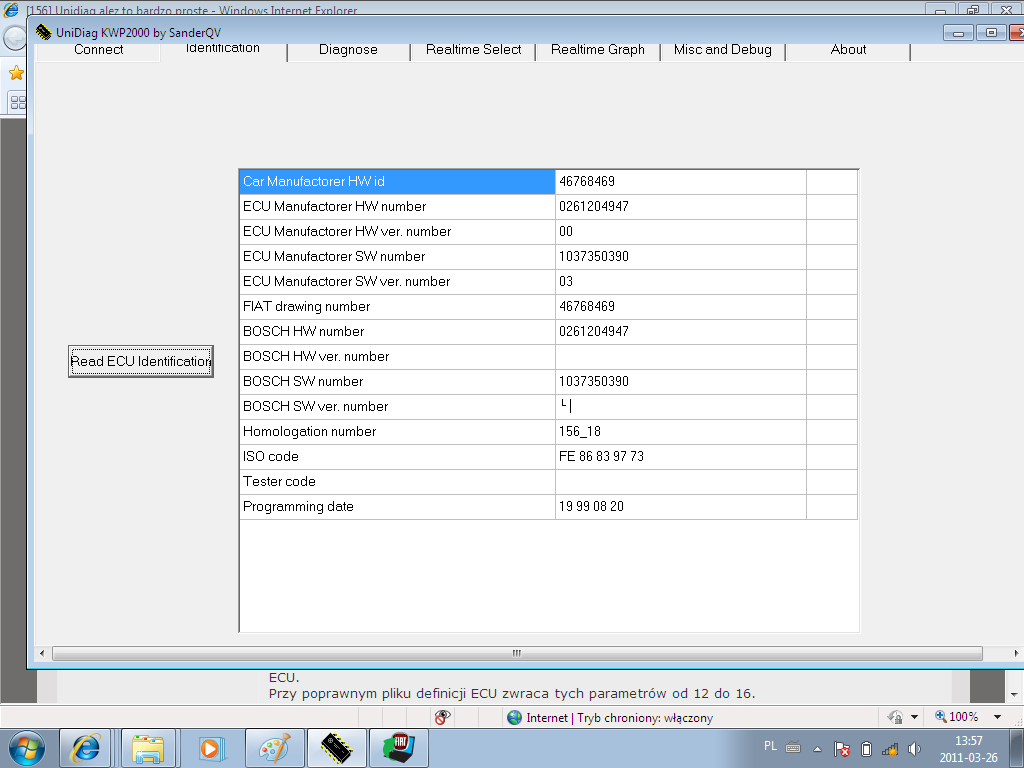1024x768 pixels.
Task: Go to the Misc and Debug tab
Action: tap(722, 50)
